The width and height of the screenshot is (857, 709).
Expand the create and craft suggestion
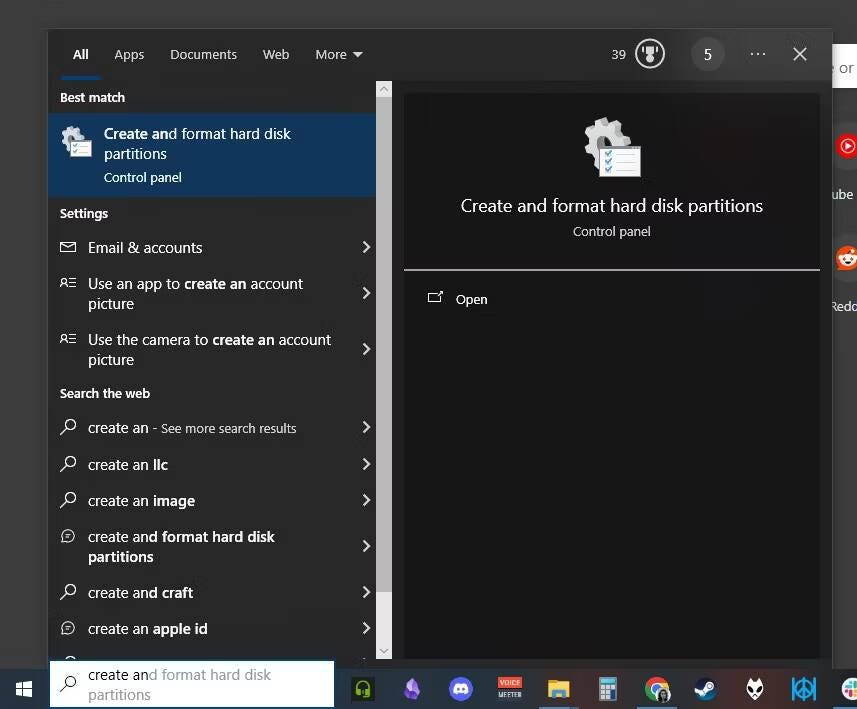point(367,592)
